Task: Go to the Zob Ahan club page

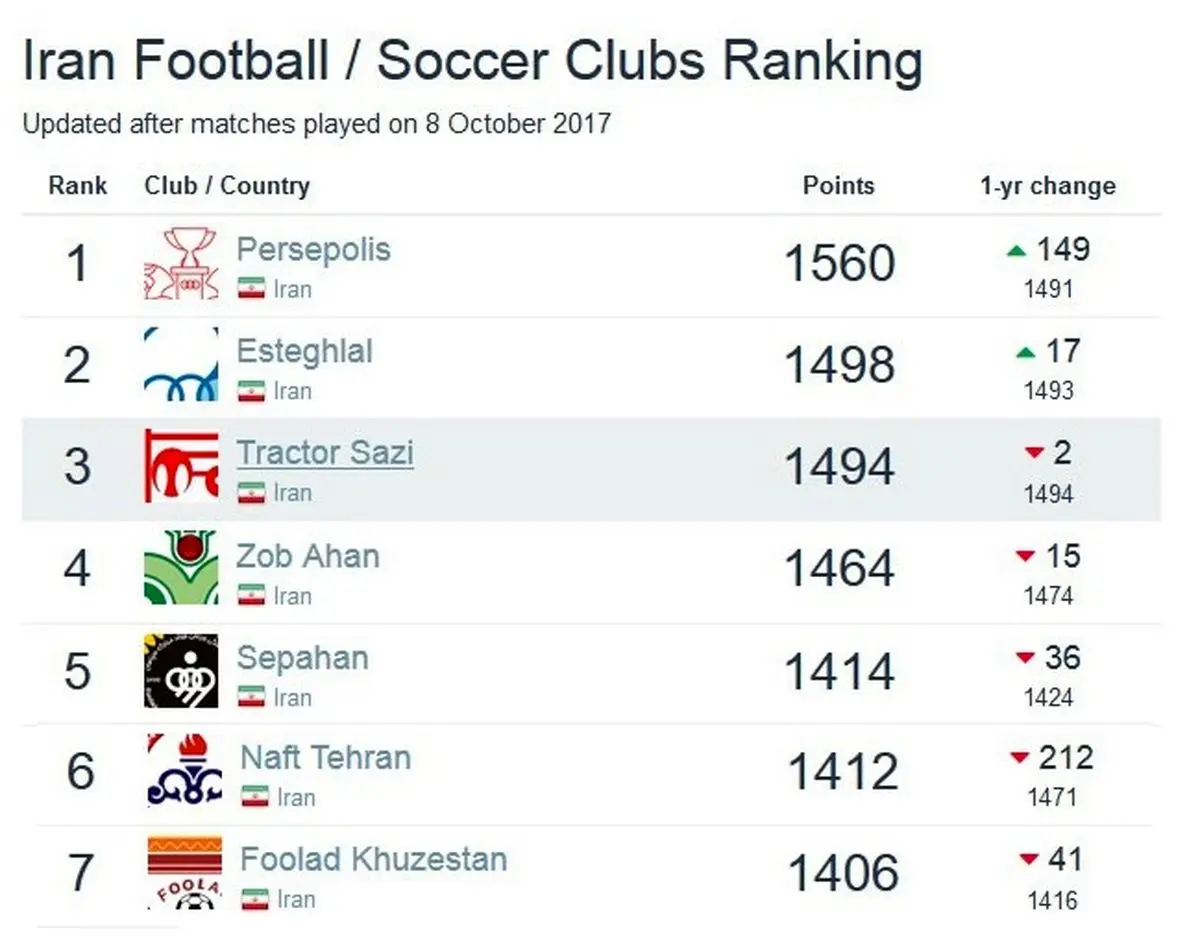Action: pyautogui.click(x=308, y=556)
